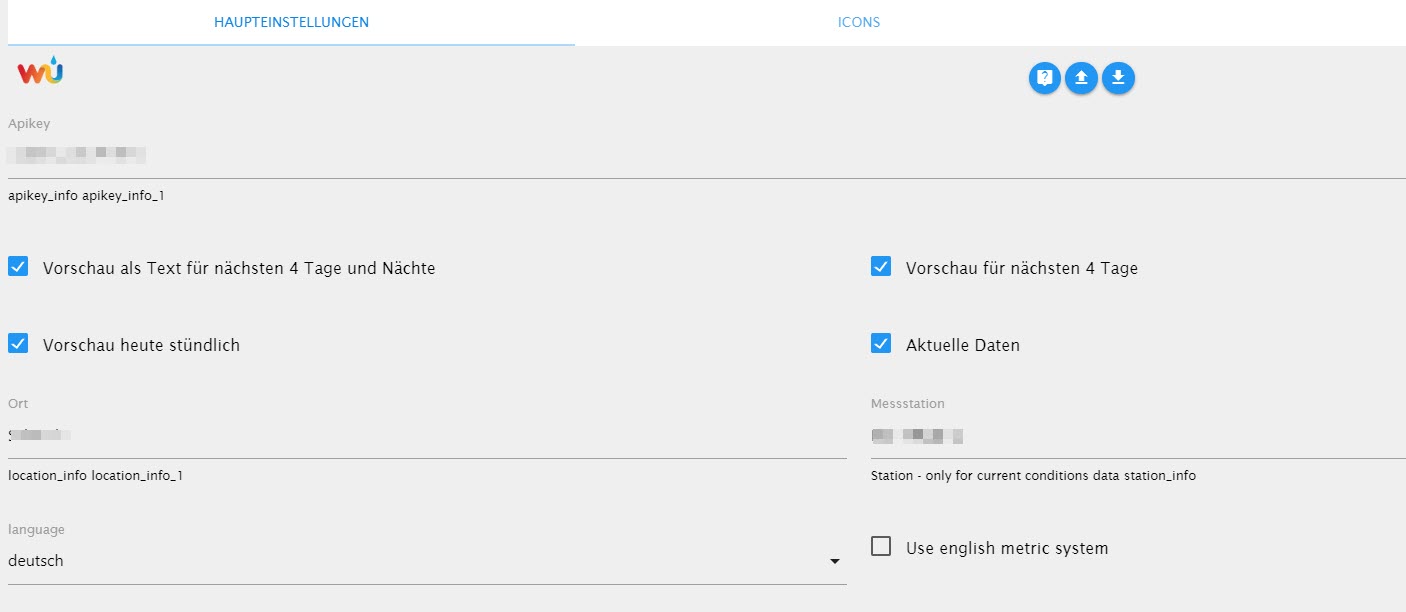Click the language field label
Image resolution: width=1406 pixels, height=612 pixels.
36,530
